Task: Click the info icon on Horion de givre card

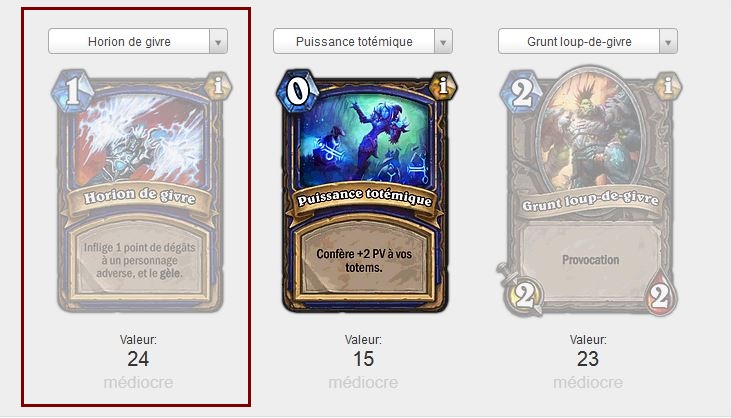Action: pos(218,86)
